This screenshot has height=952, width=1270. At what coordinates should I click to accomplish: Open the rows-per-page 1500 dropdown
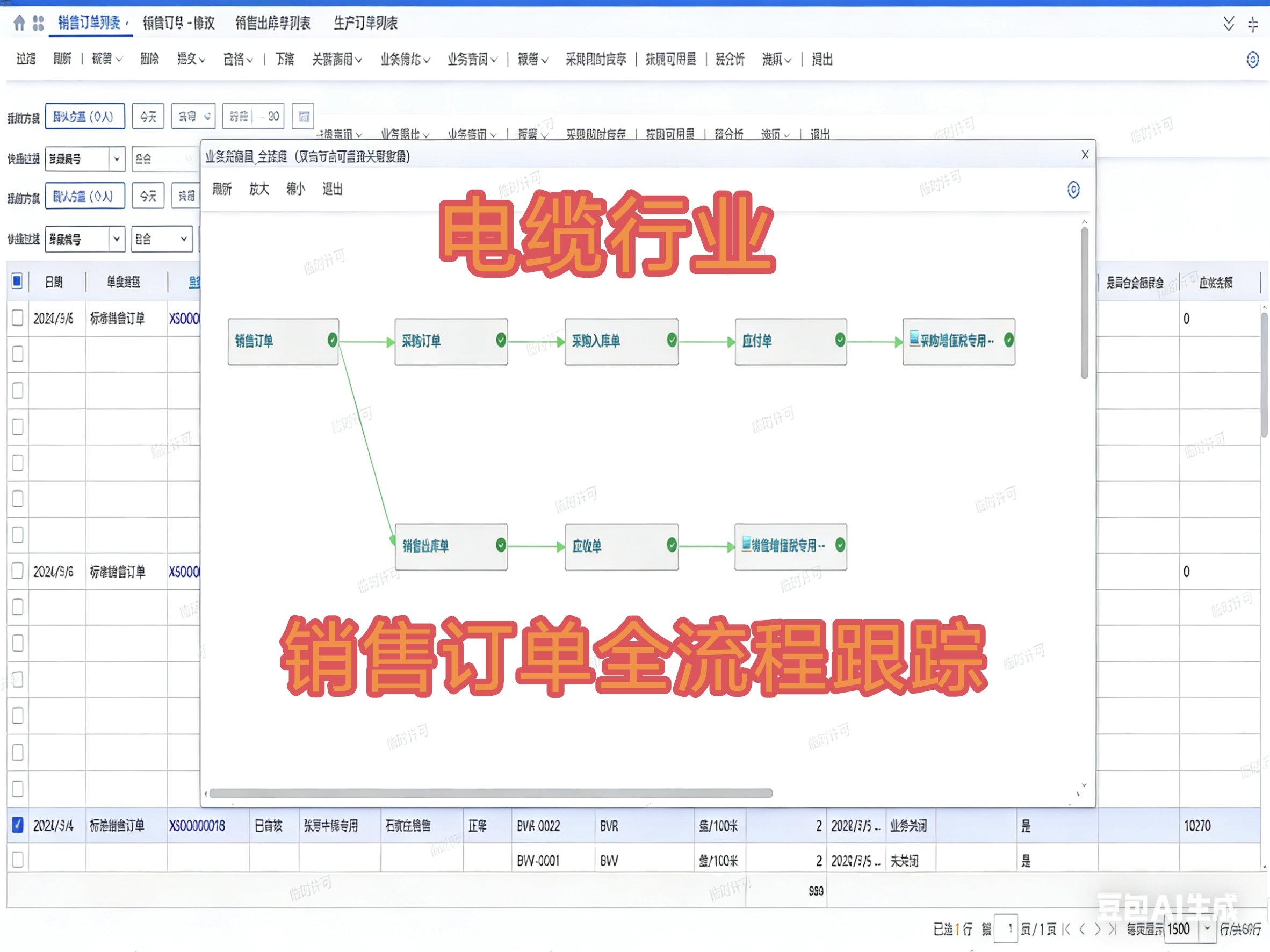point(1207,928)
